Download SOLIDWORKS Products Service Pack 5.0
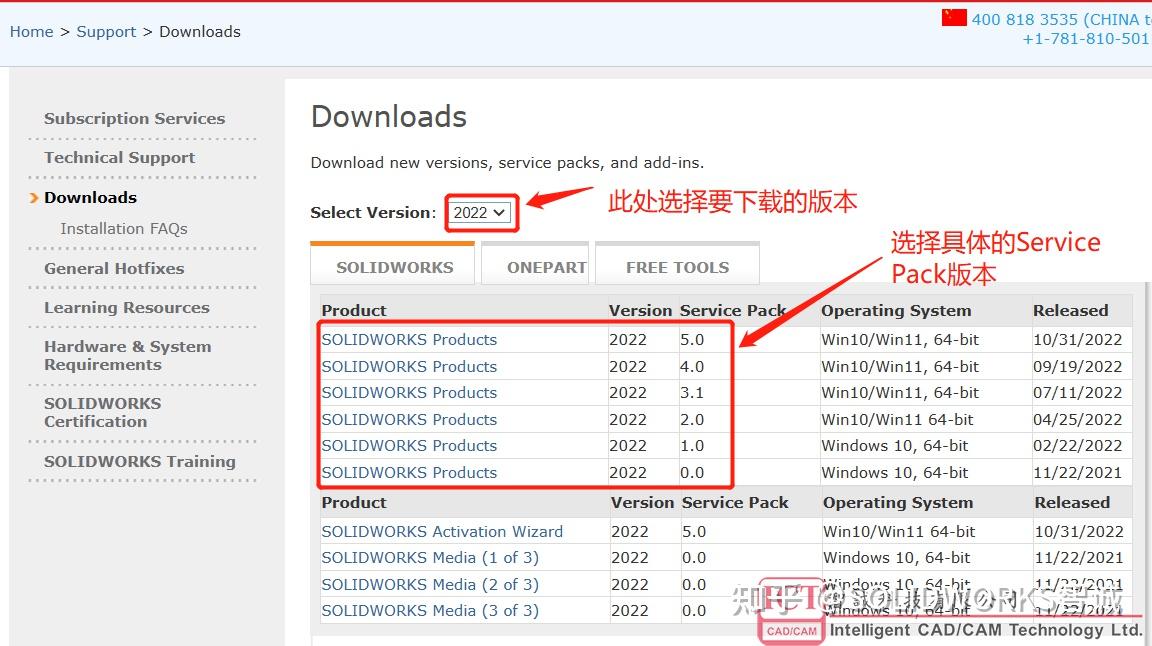The width and height of the screenshot is (1152, 646). click(x=409, y=339)
